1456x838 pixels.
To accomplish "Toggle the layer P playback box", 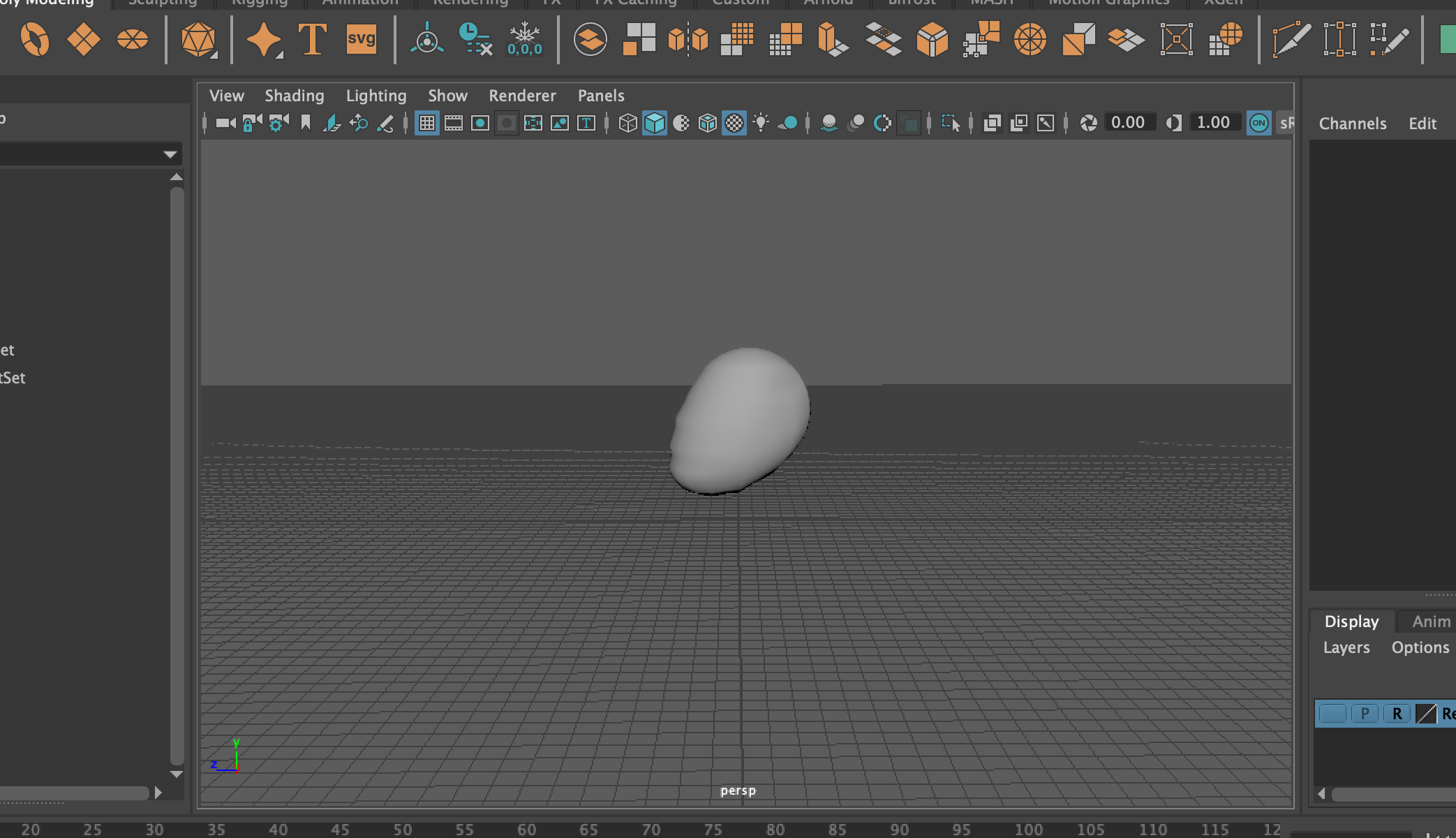I will tap(1365, 714).
